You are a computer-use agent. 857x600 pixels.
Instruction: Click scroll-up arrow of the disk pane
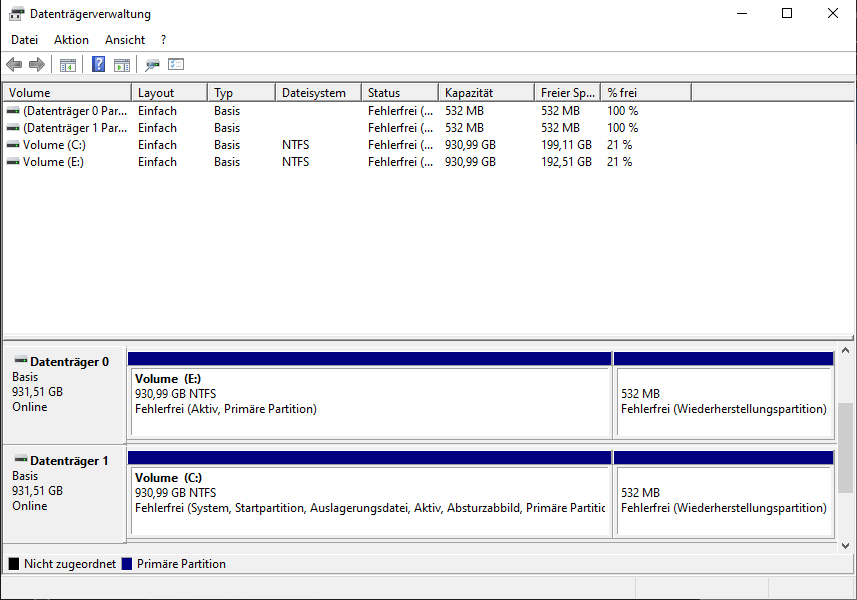click(x=846, y=350)
